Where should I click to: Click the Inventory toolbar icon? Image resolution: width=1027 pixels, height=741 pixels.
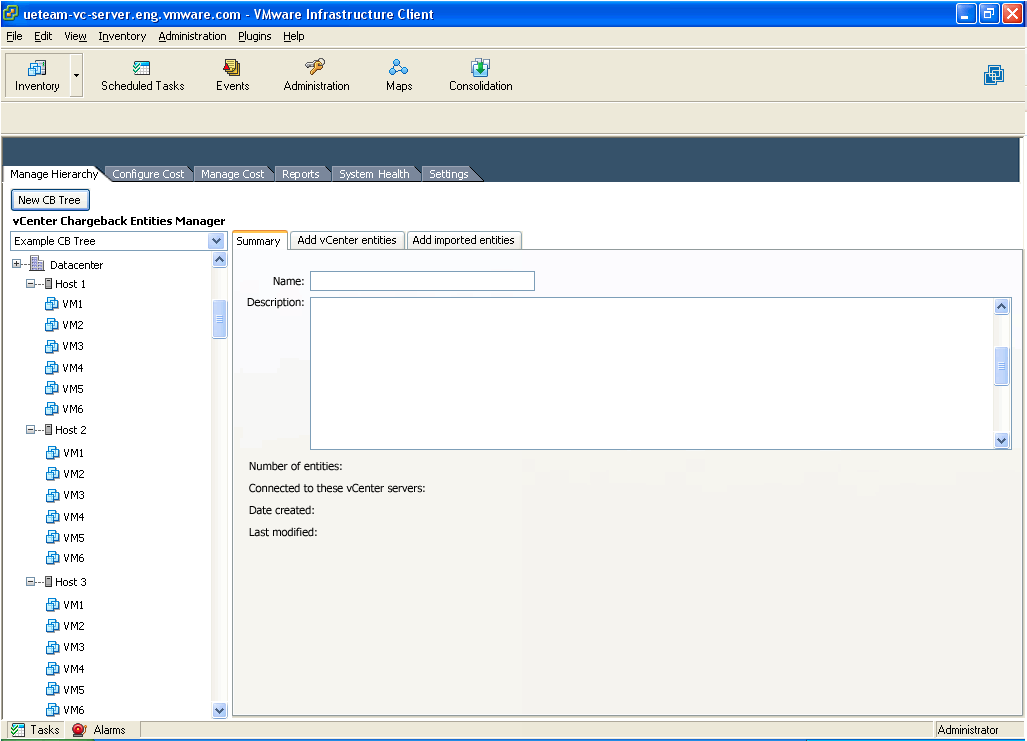click(x=37, y=68)
